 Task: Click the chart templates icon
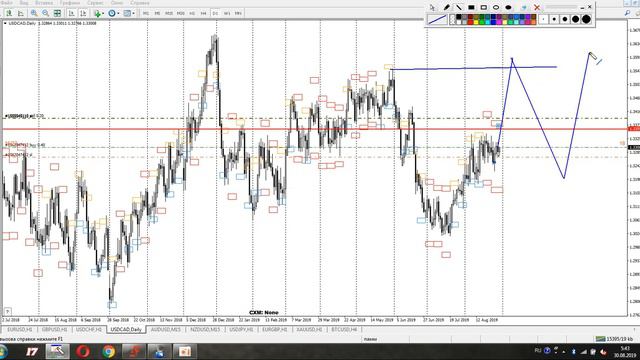pyautogui.click(x=127, y=13)
